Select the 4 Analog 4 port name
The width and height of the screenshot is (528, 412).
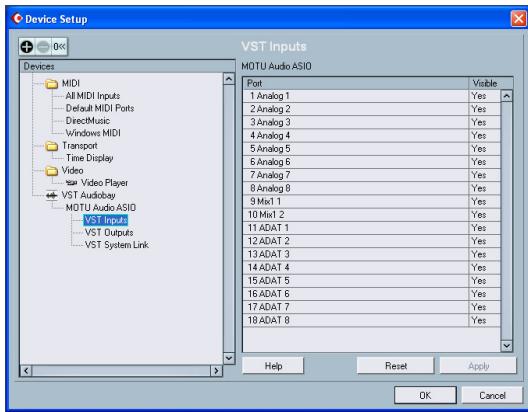(x=270, y=136)
